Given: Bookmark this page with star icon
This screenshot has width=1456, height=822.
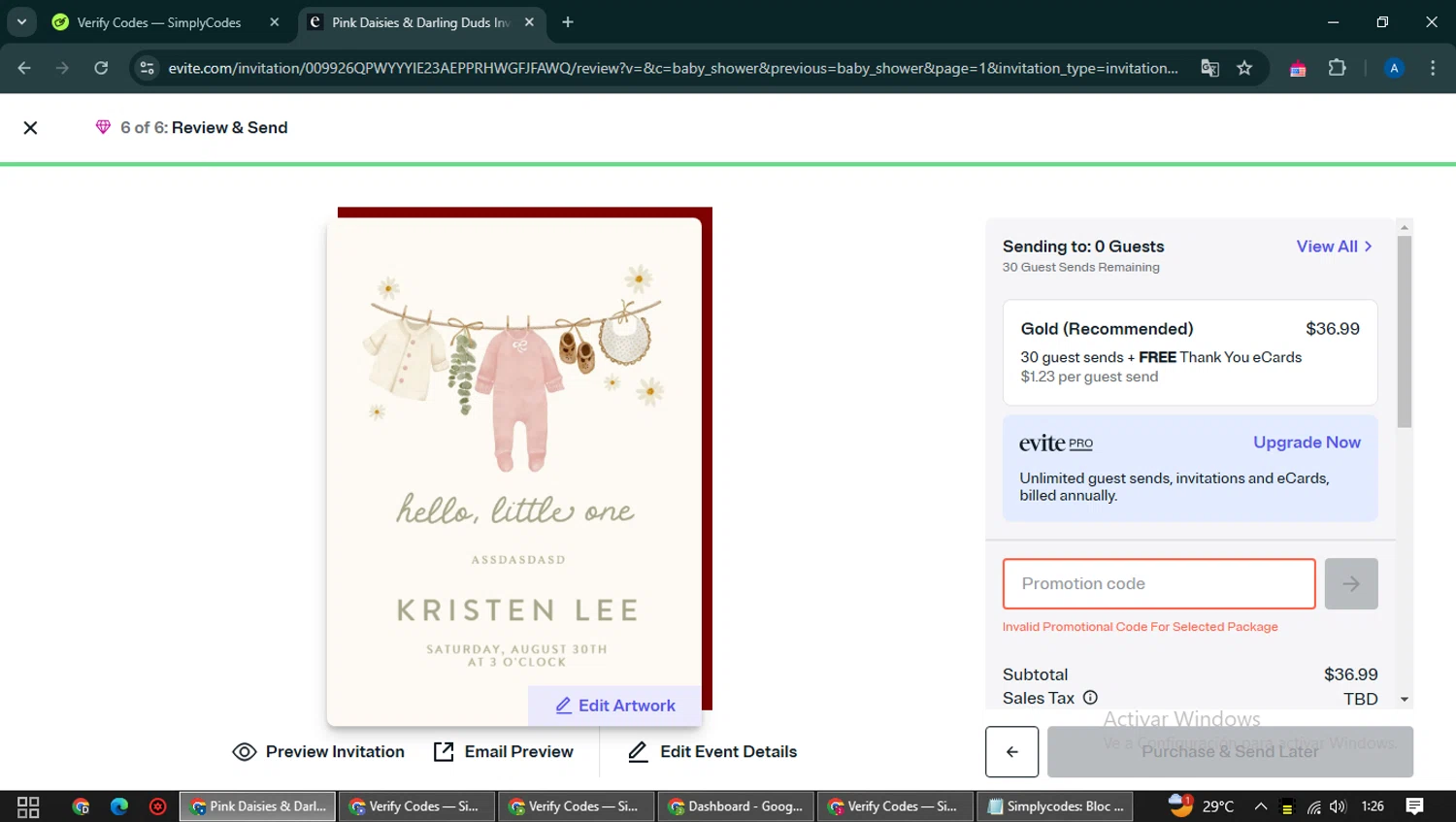Looking at the screenshot, I should 1244,68.
